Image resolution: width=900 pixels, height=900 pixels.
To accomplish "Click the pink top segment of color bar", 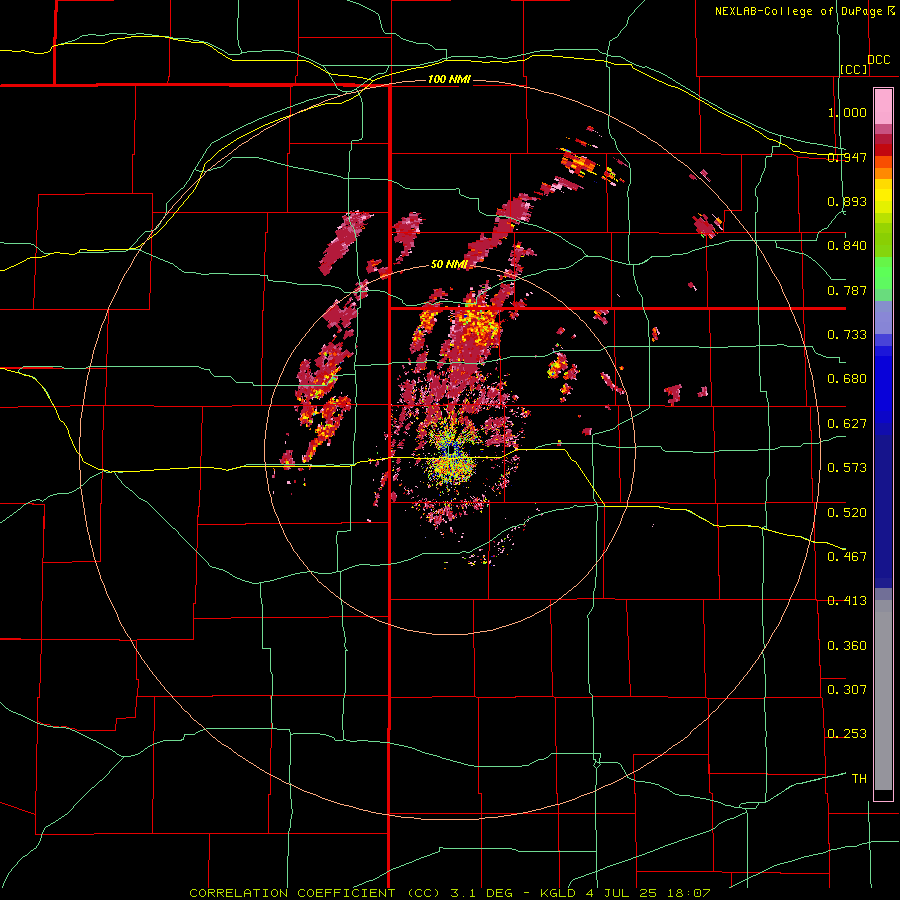I will click(883, 107).
